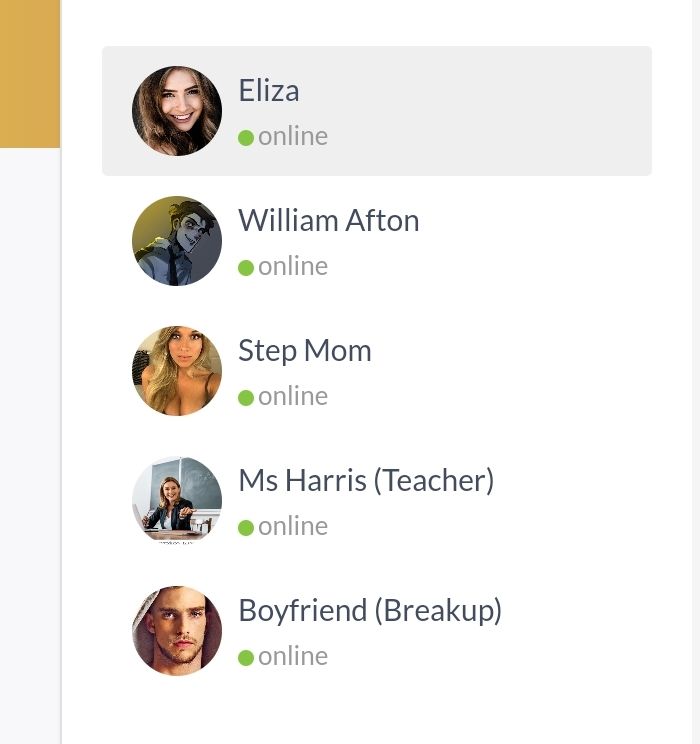Click the "online" status text under Eliza
This screenshot has width=700, height=744.
(293, 137)
